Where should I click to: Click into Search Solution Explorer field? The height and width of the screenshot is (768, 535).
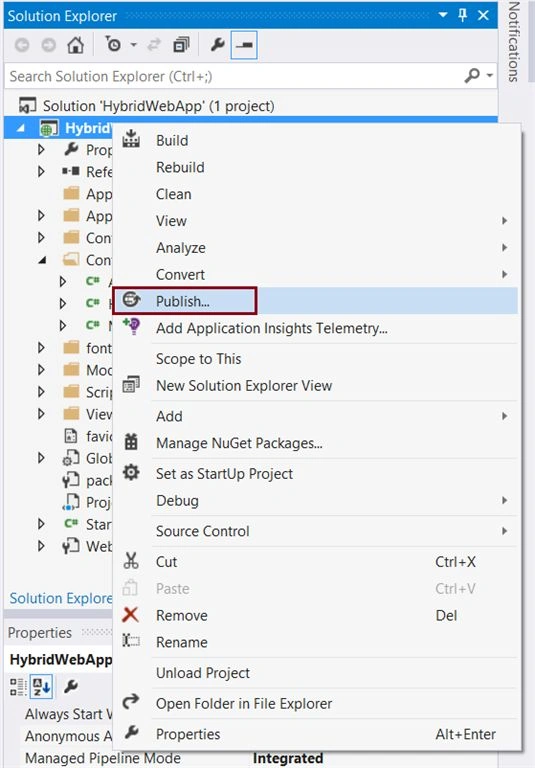(x=235, y=76)
